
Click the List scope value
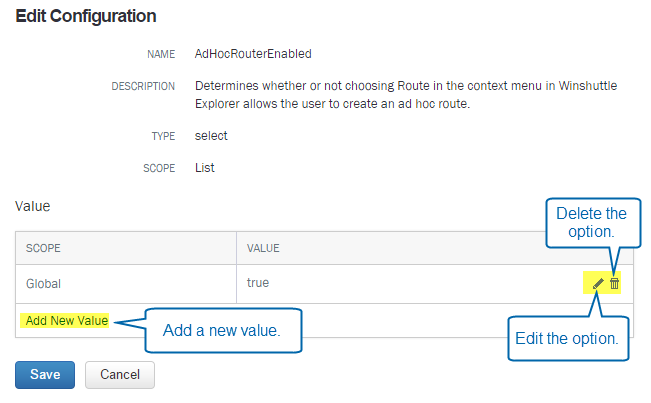205,168
